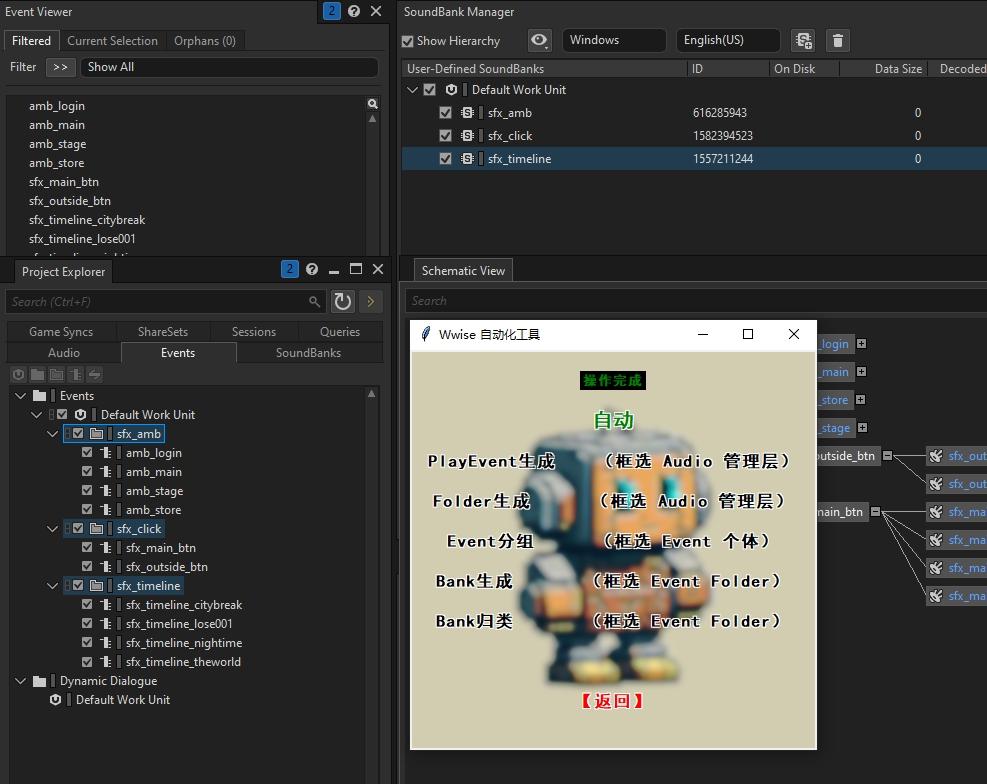The image size is (987, 784).
Task: Click sfx_main_btn event icon in Project Explorer
Action: click(106, 547)
